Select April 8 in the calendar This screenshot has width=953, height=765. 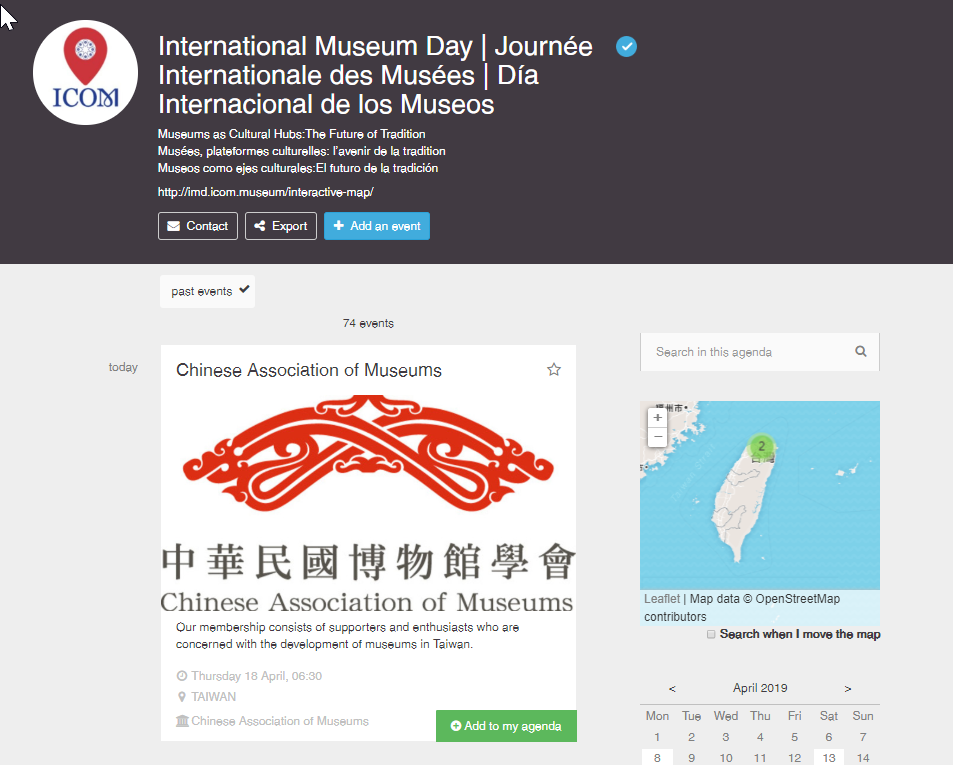657,758
